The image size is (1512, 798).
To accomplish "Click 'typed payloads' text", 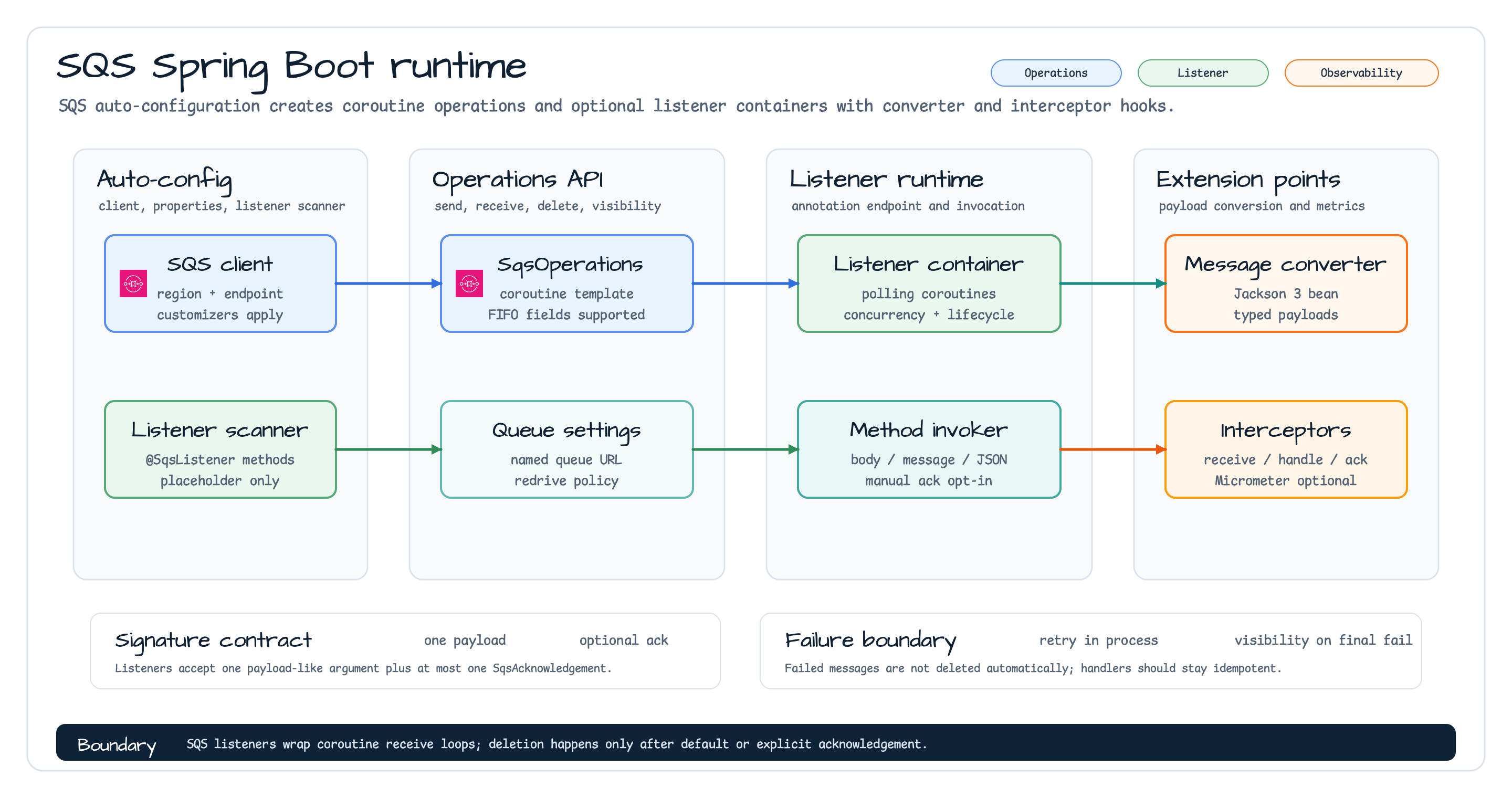I will [1285, 315].
